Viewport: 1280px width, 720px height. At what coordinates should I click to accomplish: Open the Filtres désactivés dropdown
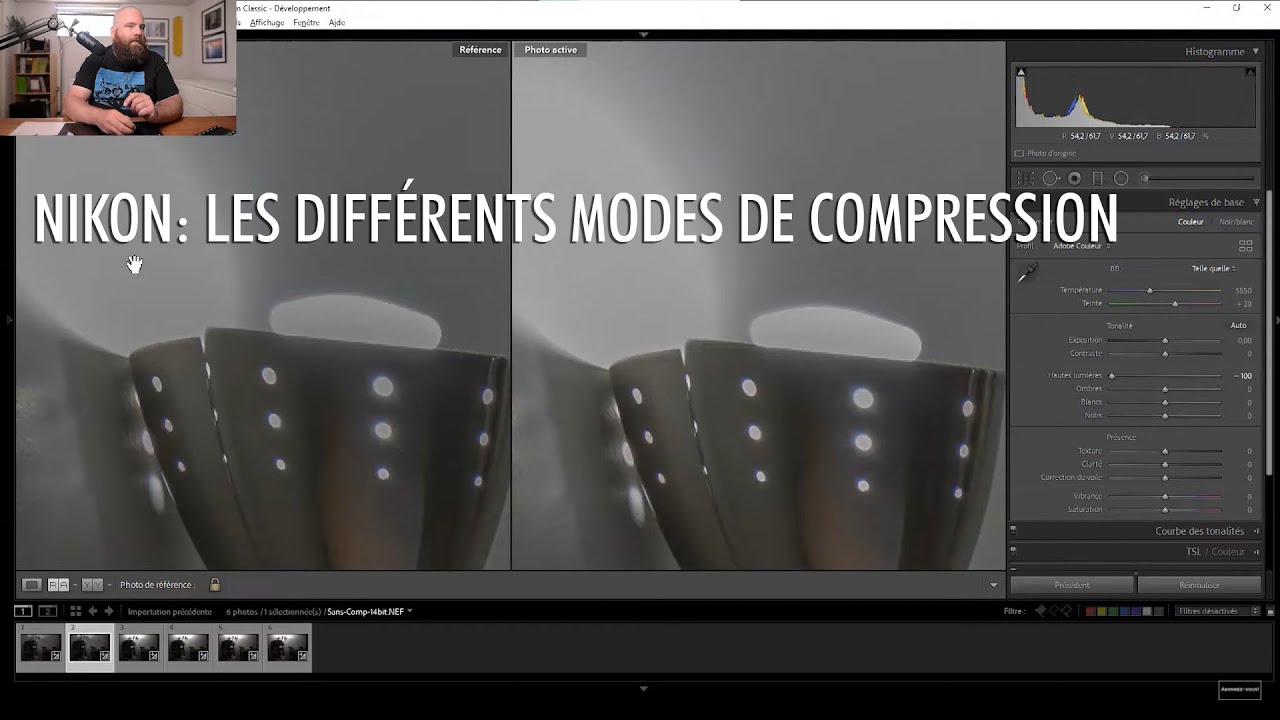click(1218, 611)
